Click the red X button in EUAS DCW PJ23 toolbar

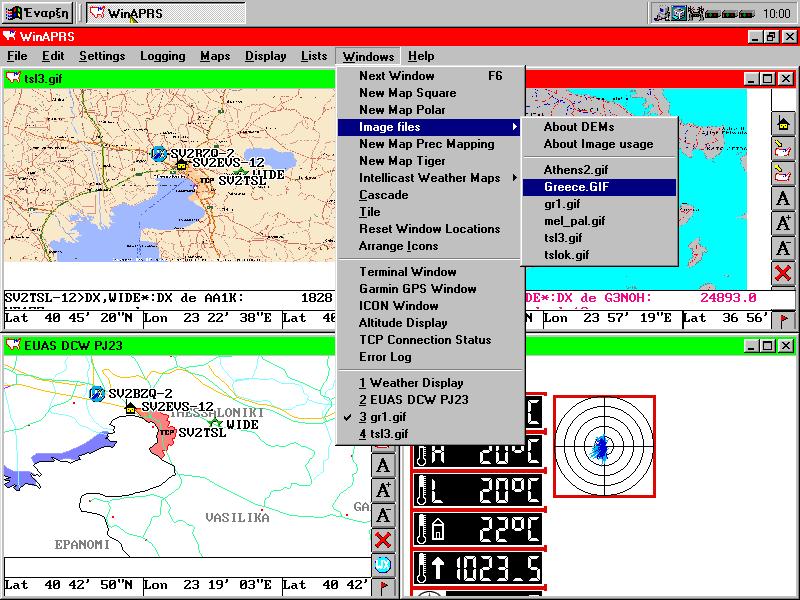[383, 540]
